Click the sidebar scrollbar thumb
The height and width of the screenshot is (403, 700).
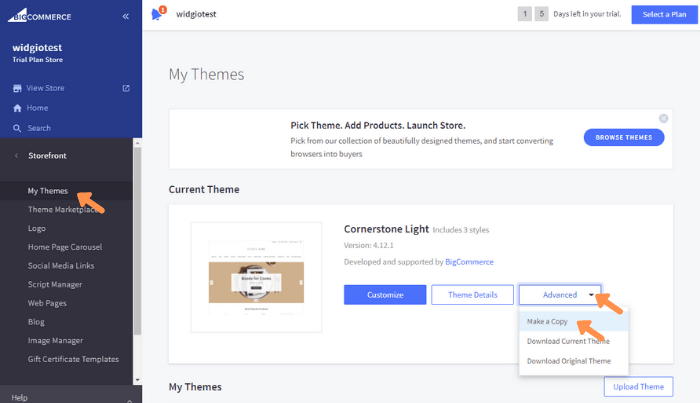click(138, 241)
